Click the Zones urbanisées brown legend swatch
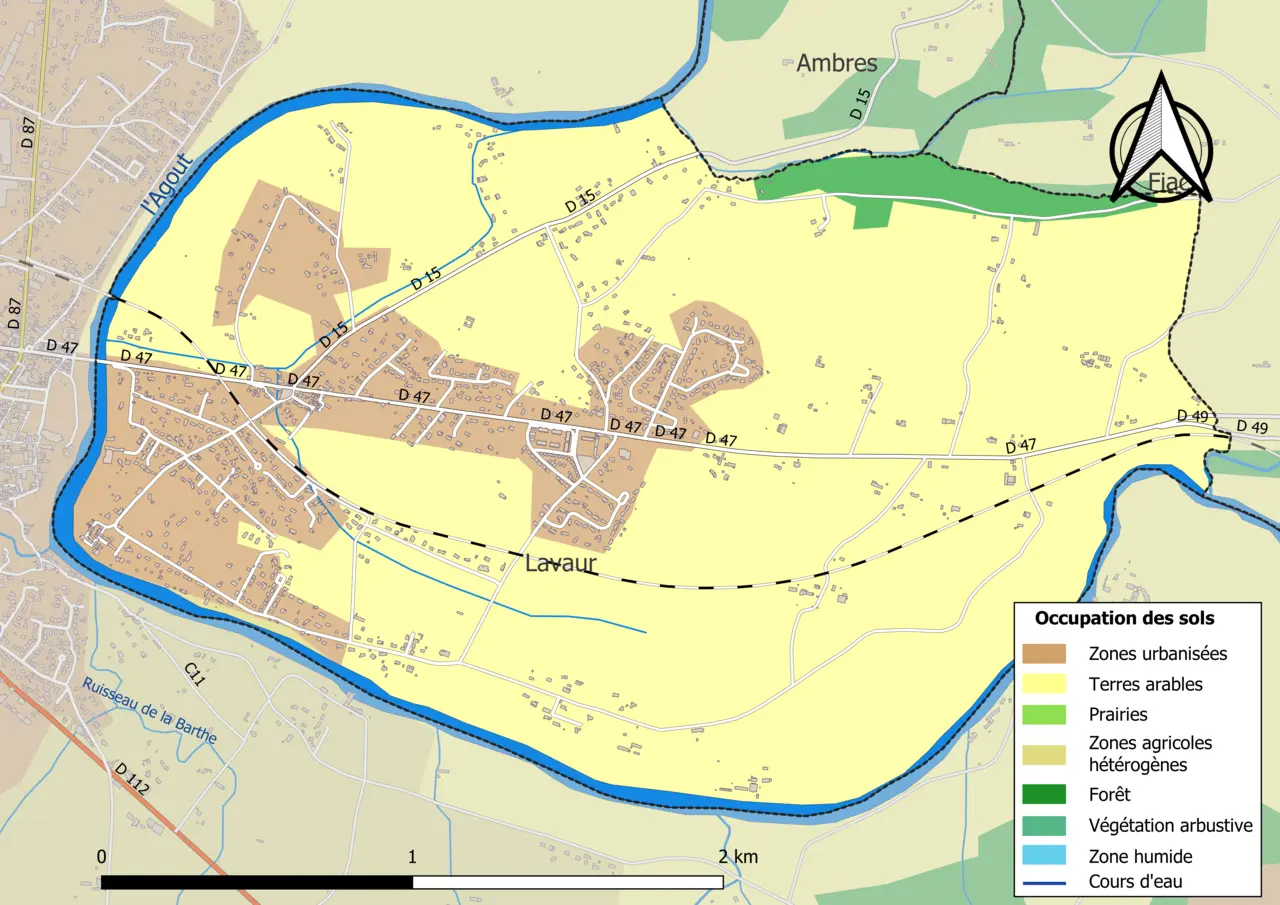The image size is (1280, 905). click(1045, 654)
